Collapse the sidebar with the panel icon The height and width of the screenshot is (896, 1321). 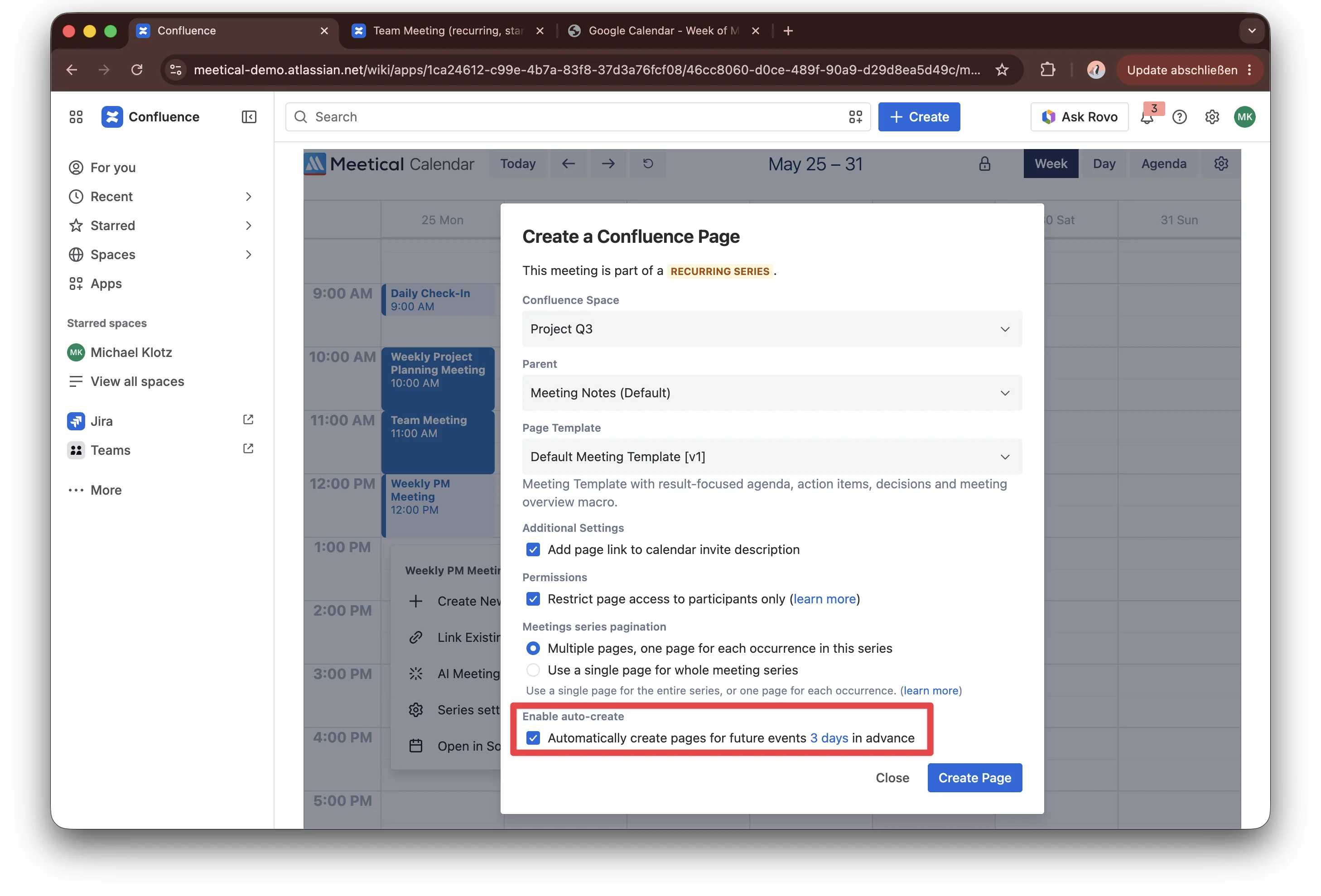(x=249, y=117)
